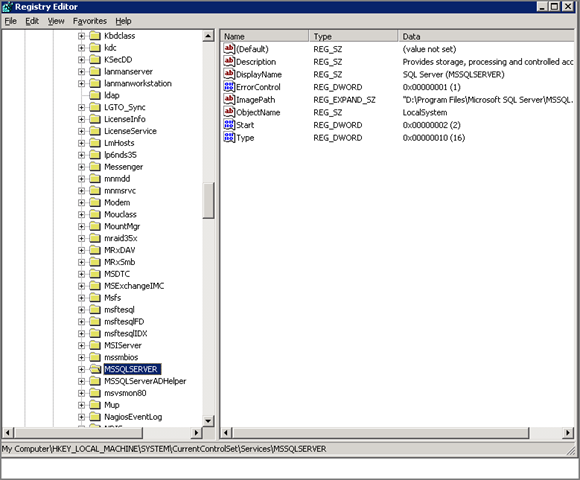Expand the MSSQLSERVER key
Image resolution: width=580 pixels, height=480 pixels.
[81, 369]
